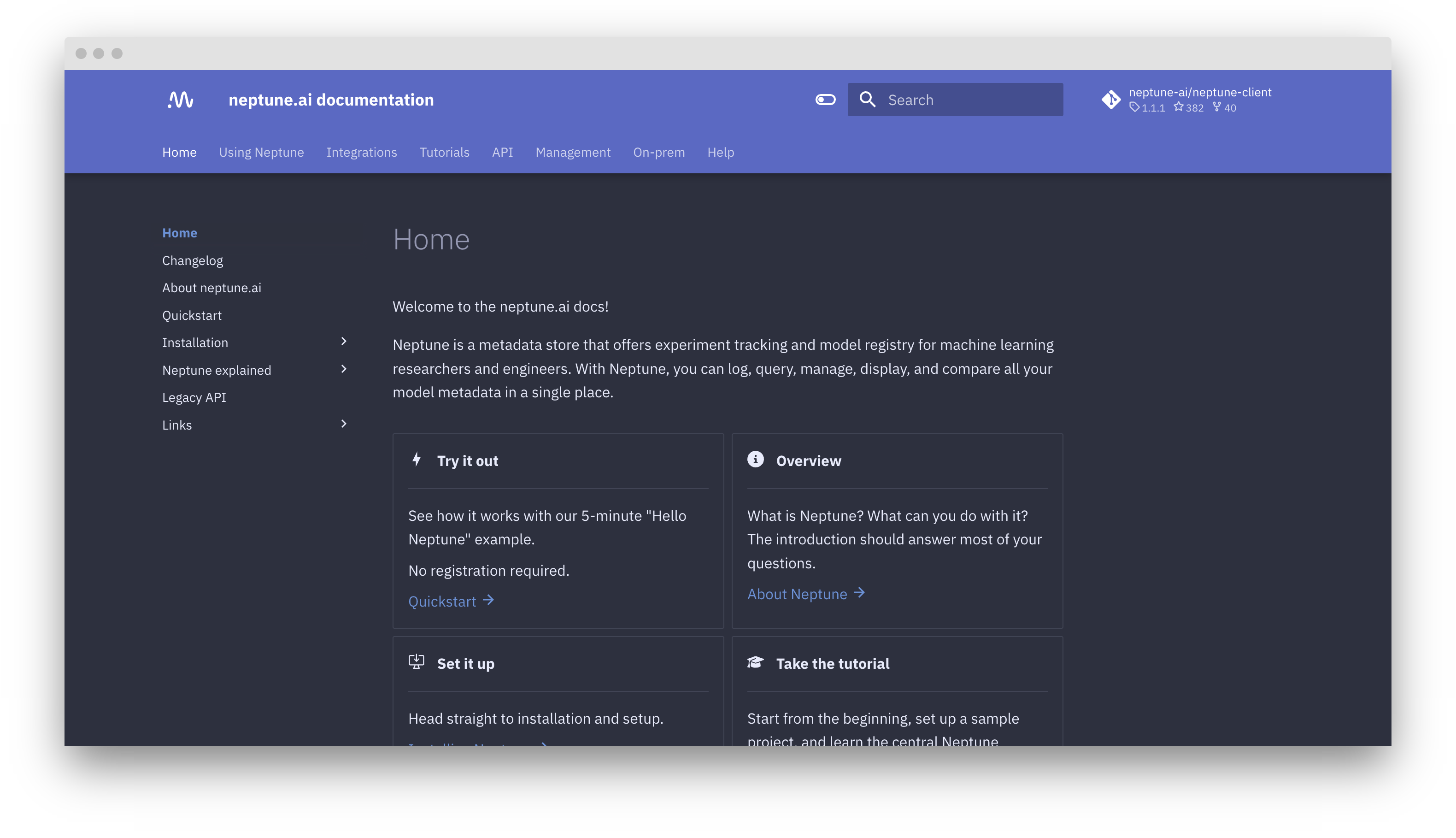Go to the Management tab
This screenshot has width=1456, height=838.
coord(573,152)
